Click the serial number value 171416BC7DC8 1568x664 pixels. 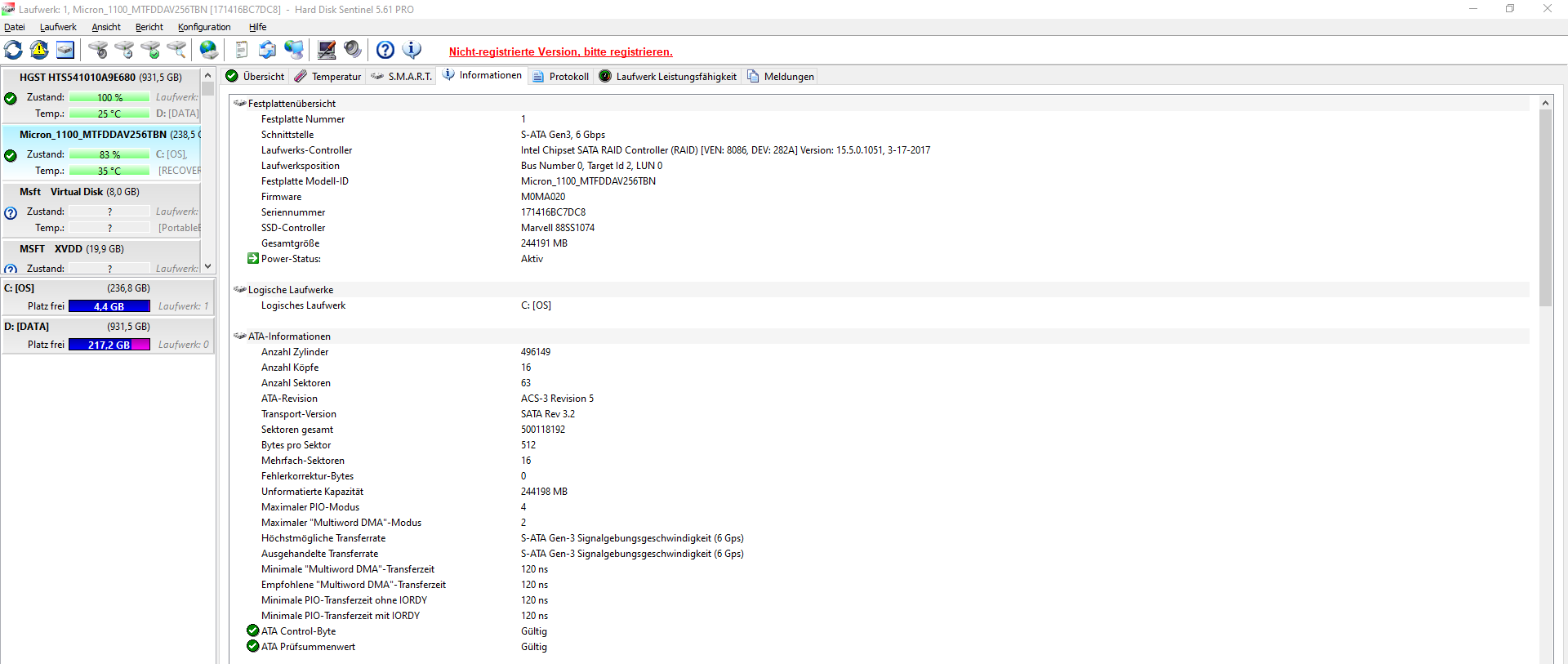553,212
